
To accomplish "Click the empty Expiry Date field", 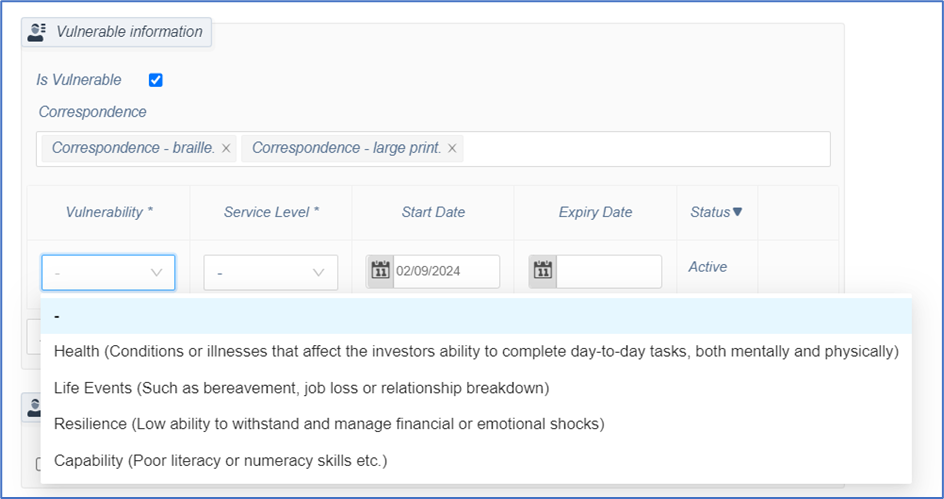I will 608,271.
